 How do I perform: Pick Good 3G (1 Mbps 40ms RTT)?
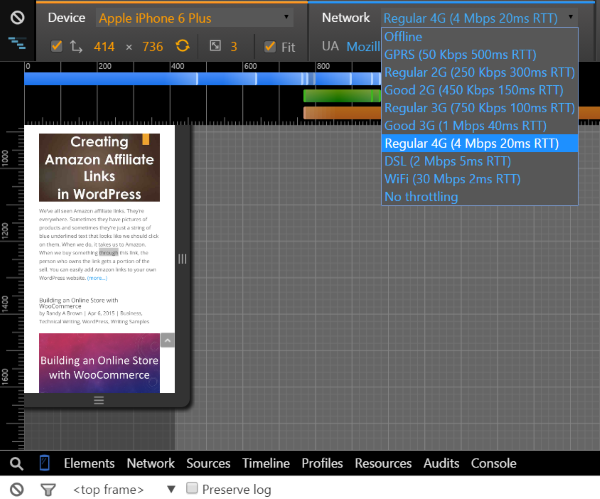[480, 126]
